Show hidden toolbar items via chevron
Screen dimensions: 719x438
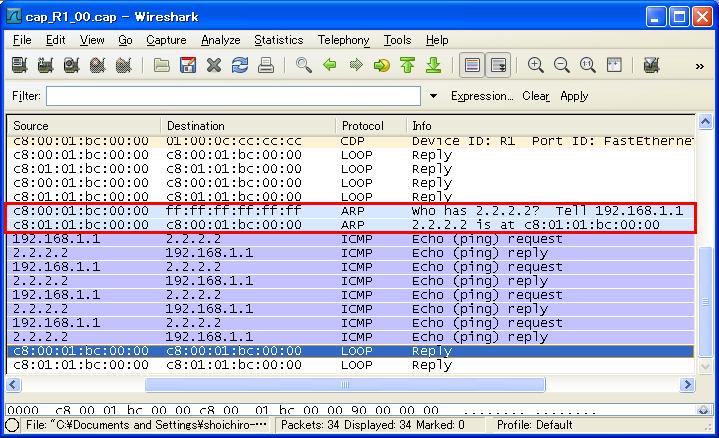point(700,66)
